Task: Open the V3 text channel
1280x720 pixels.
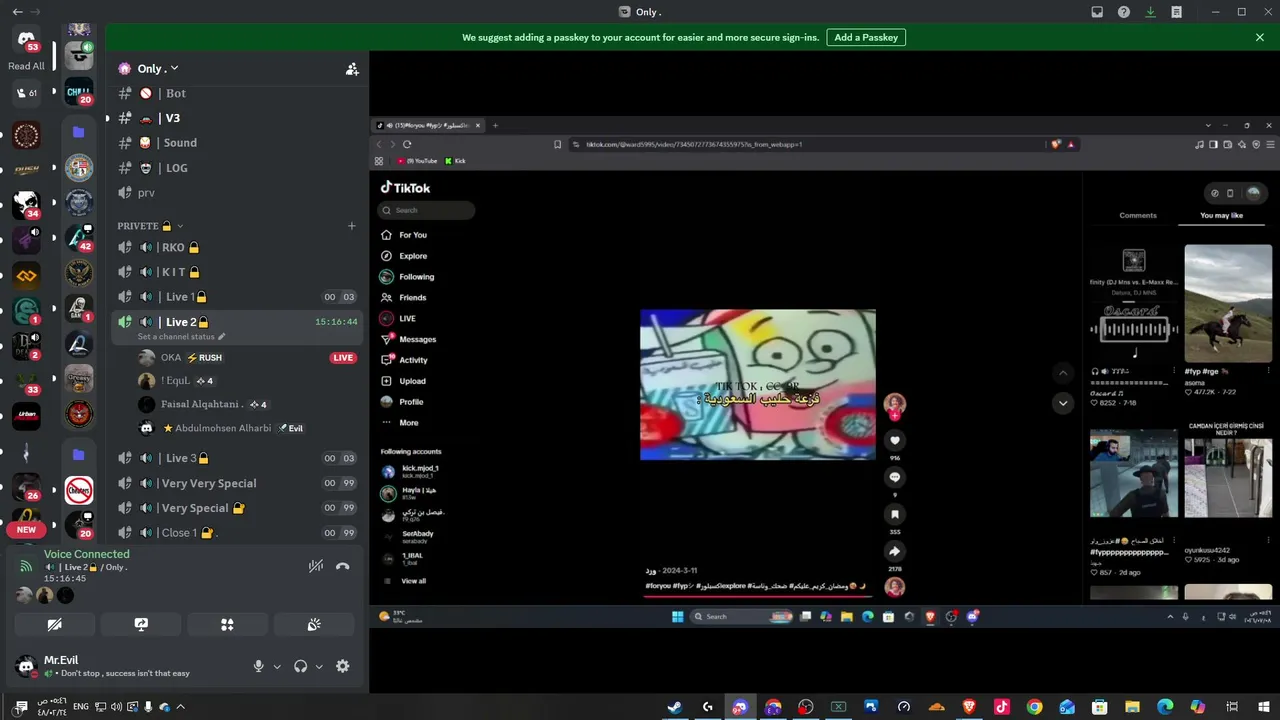Action: tap(236, 118)
